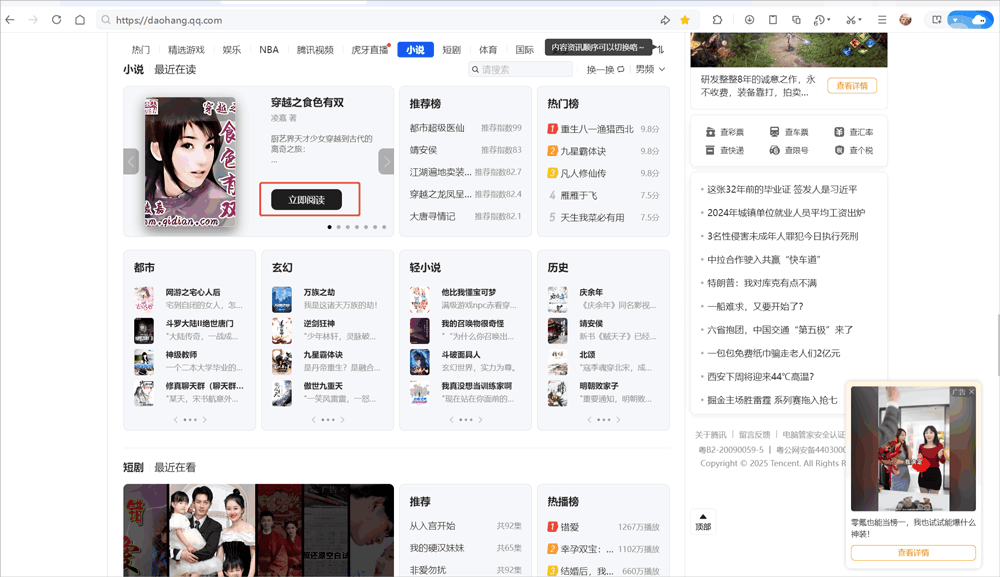The width and height of the screenshot is (1000, 577).
Task: Open the browser extensions puzzle icon
Action: pyautogui.click(x=717, y=19)
